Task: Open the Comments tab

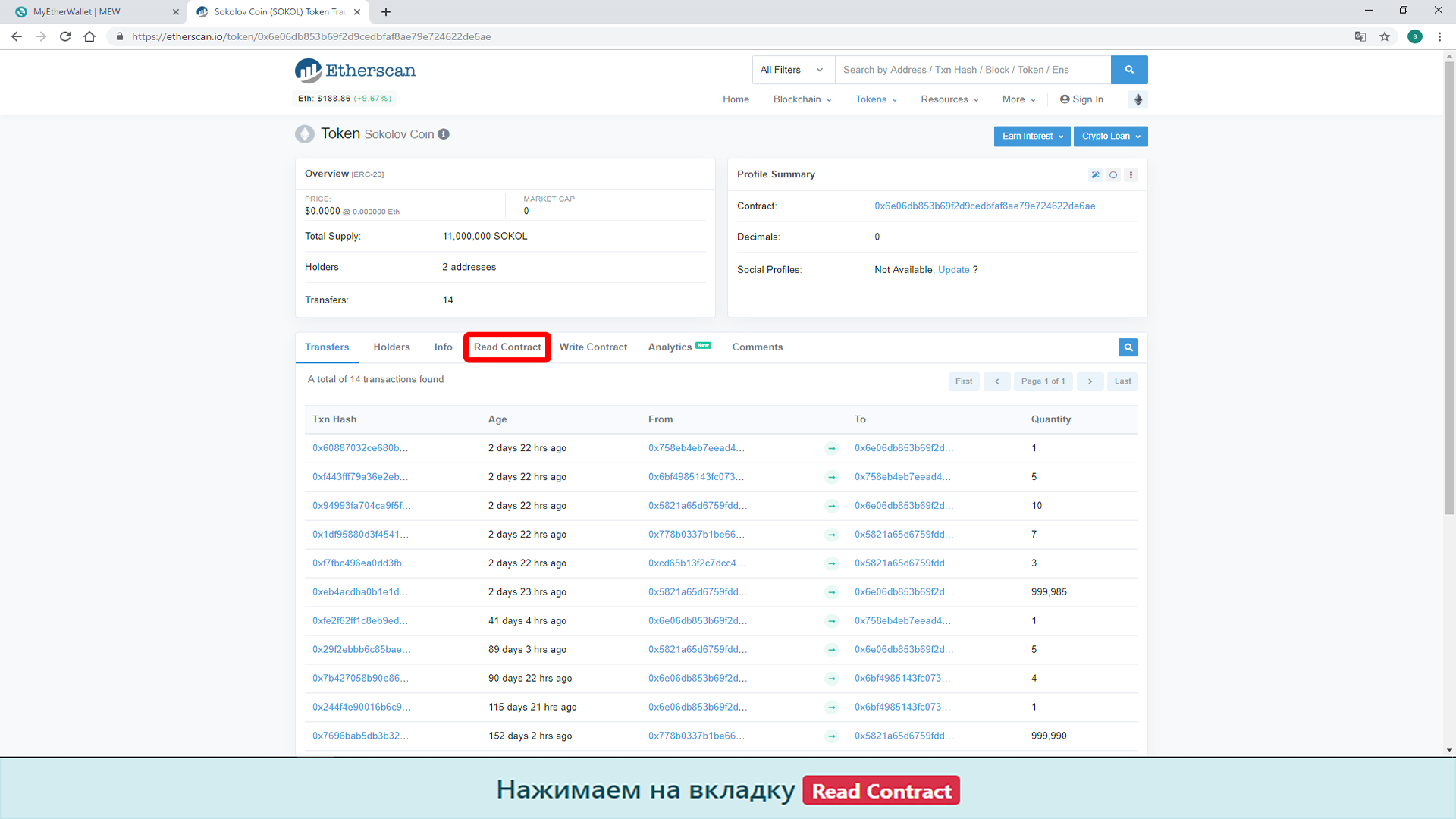Action: (758, 347)
